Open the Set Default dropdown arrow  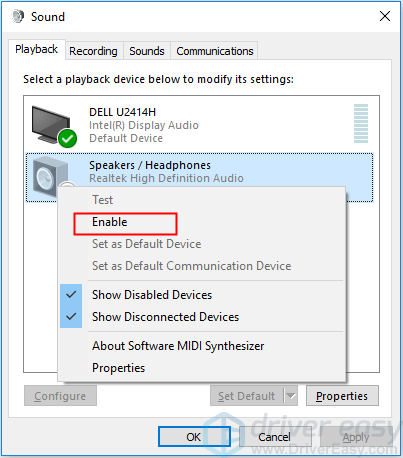[291, 396]
